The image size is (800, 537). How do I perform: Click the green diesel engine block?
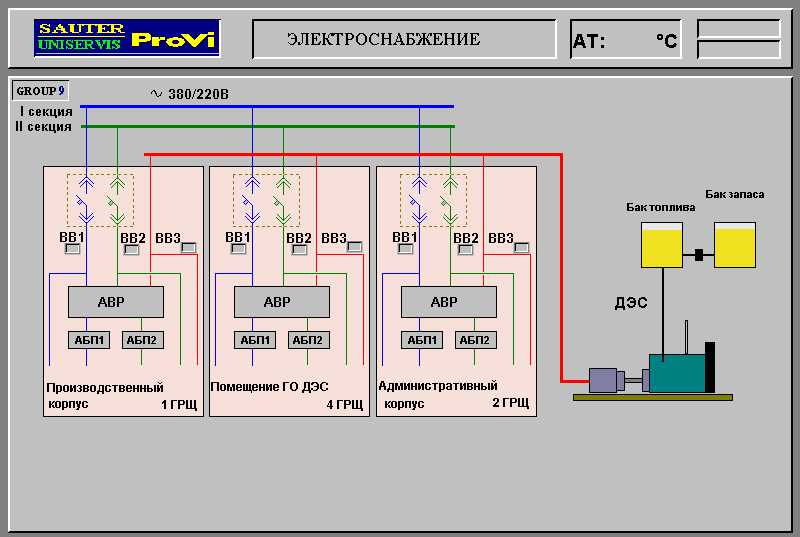(x=678, y=373)
